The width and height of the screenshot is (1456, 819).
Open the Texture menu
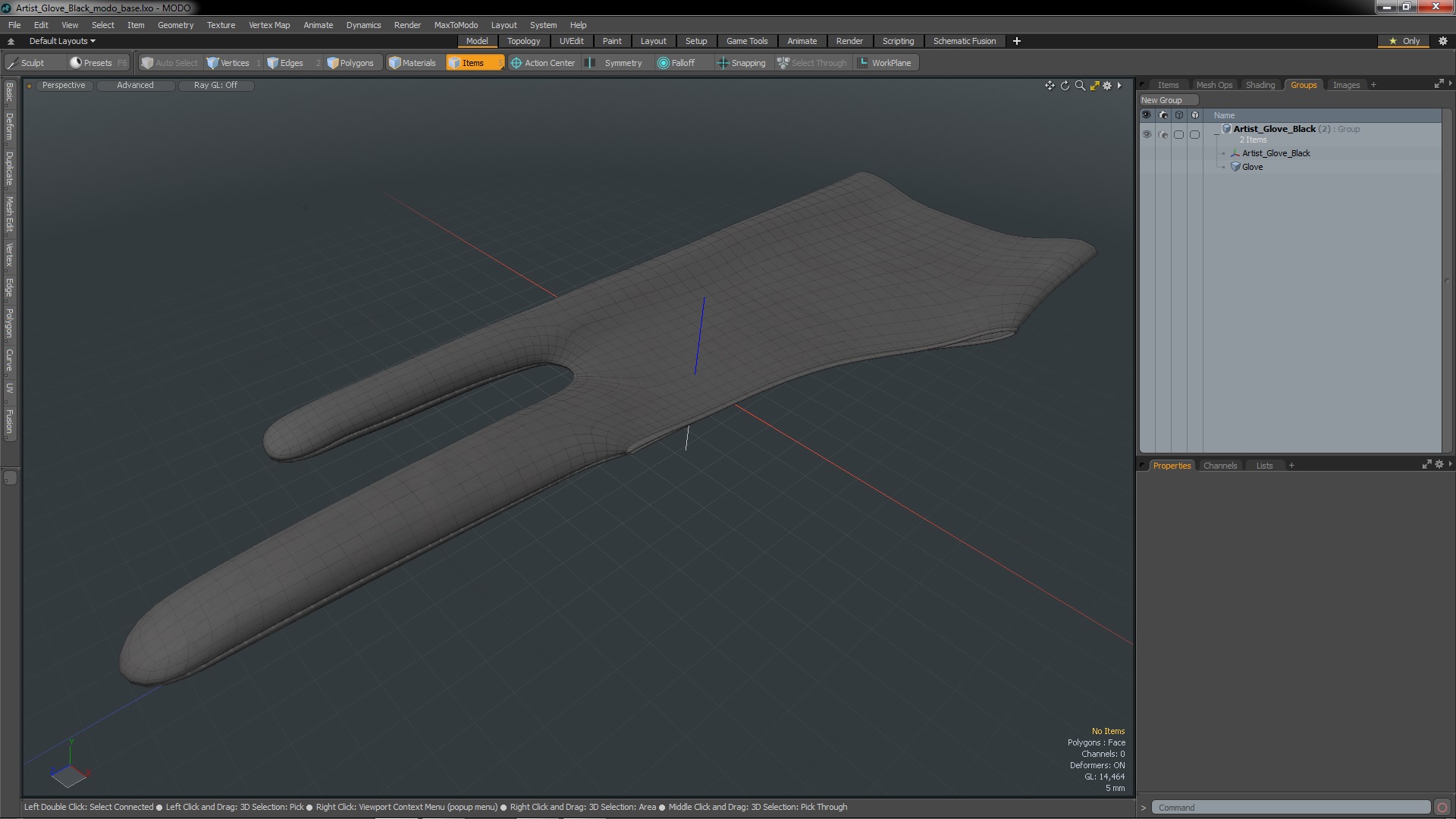[x=221, y=25]
